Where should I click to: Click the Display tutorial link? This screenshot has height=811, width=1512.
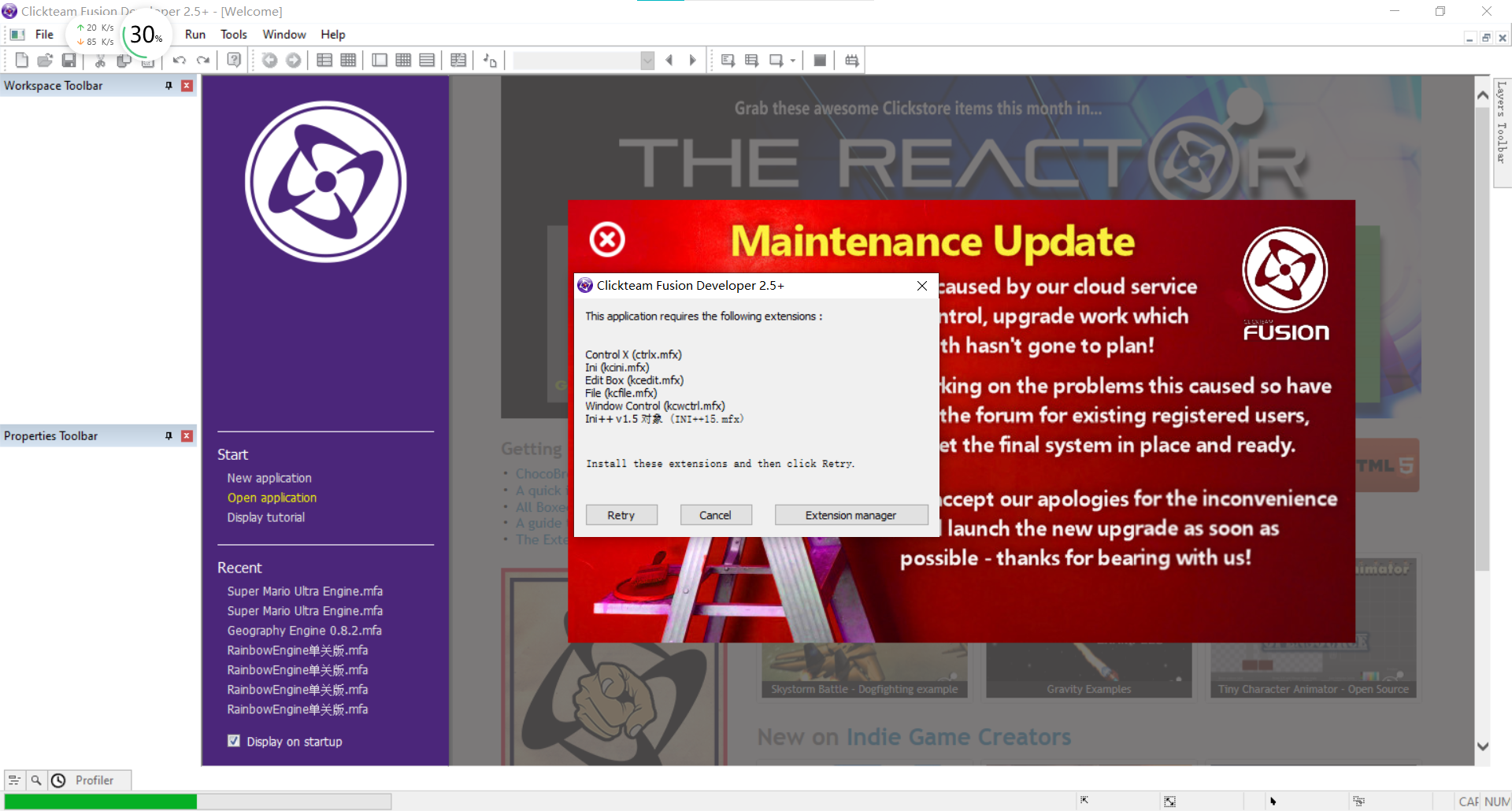coord(266,517)
